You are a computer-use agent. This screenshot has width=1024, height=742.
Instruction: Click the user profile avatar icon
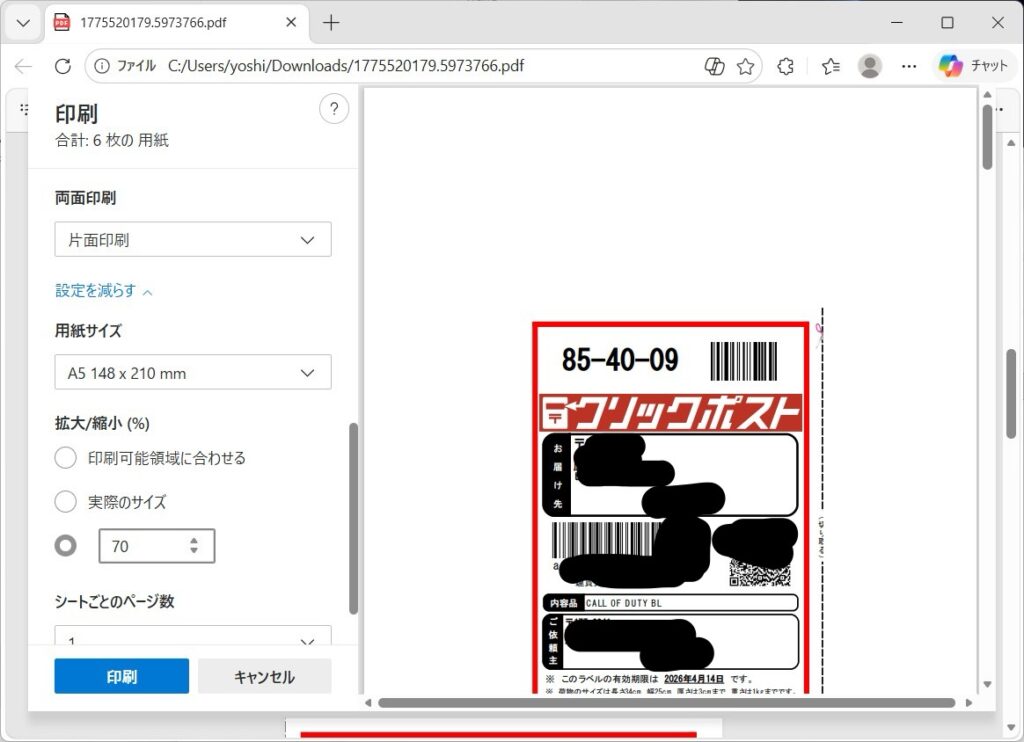[x=870, y=66]
